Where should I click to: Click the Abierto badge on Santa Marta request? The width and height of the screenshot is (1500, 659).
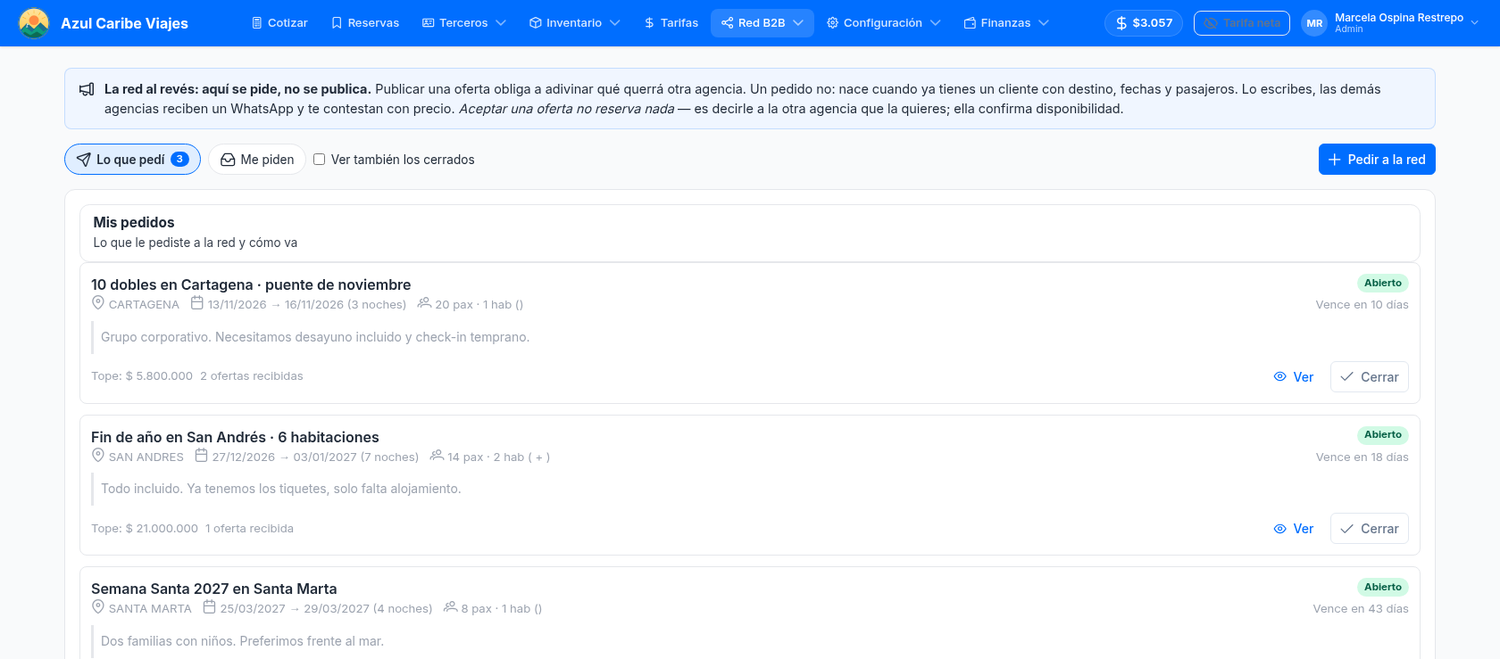click(1382, 587)
